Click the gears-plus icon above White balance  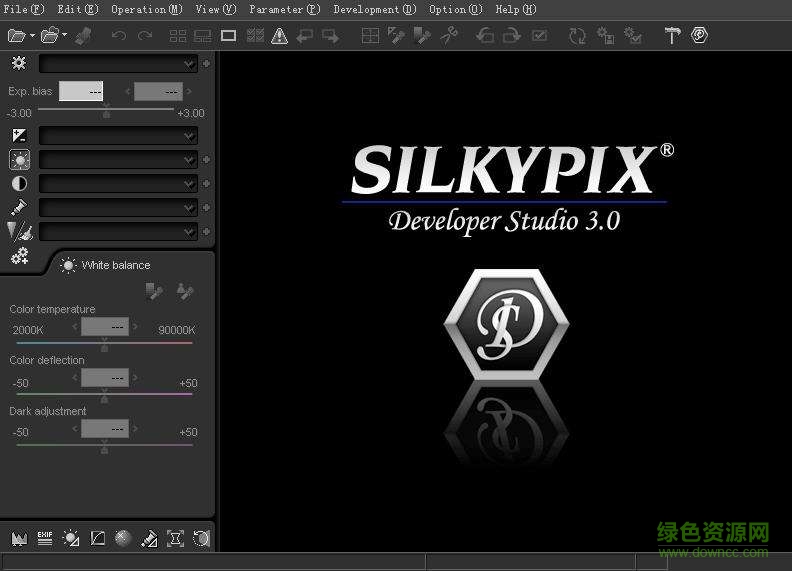point(19,257)
